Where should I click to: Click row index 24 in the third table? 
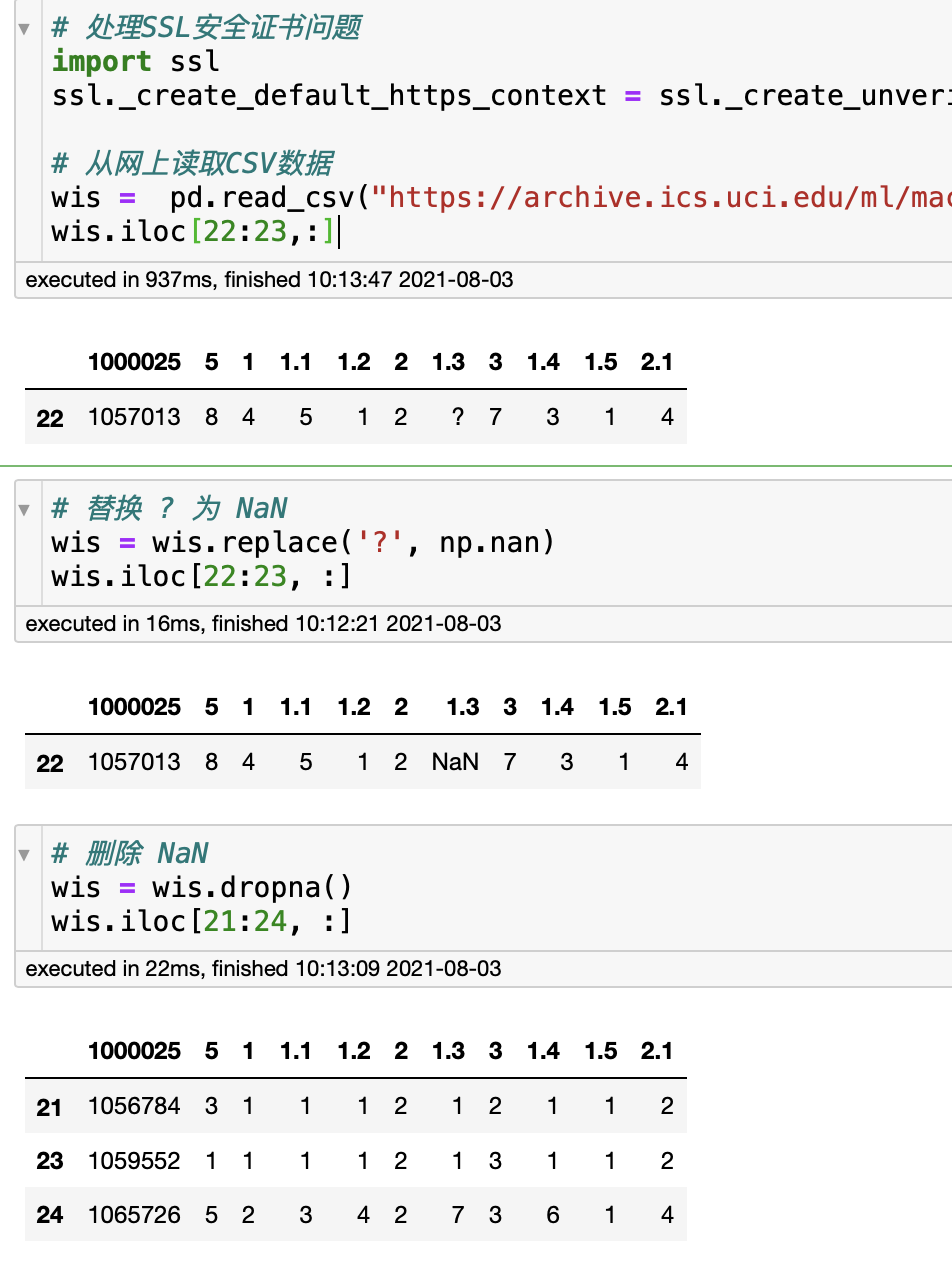point(49,1216)
